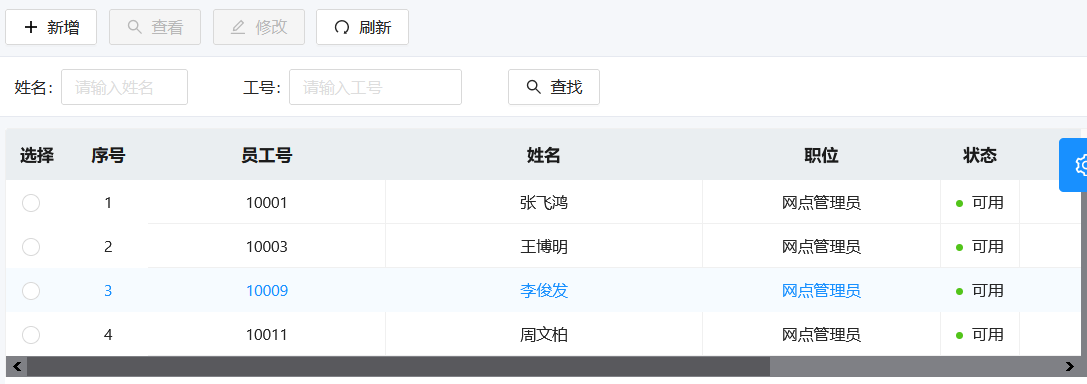
Task: Select the radio button for 张飞鸿
Action: pyautogui.click(x=31, y=203)
